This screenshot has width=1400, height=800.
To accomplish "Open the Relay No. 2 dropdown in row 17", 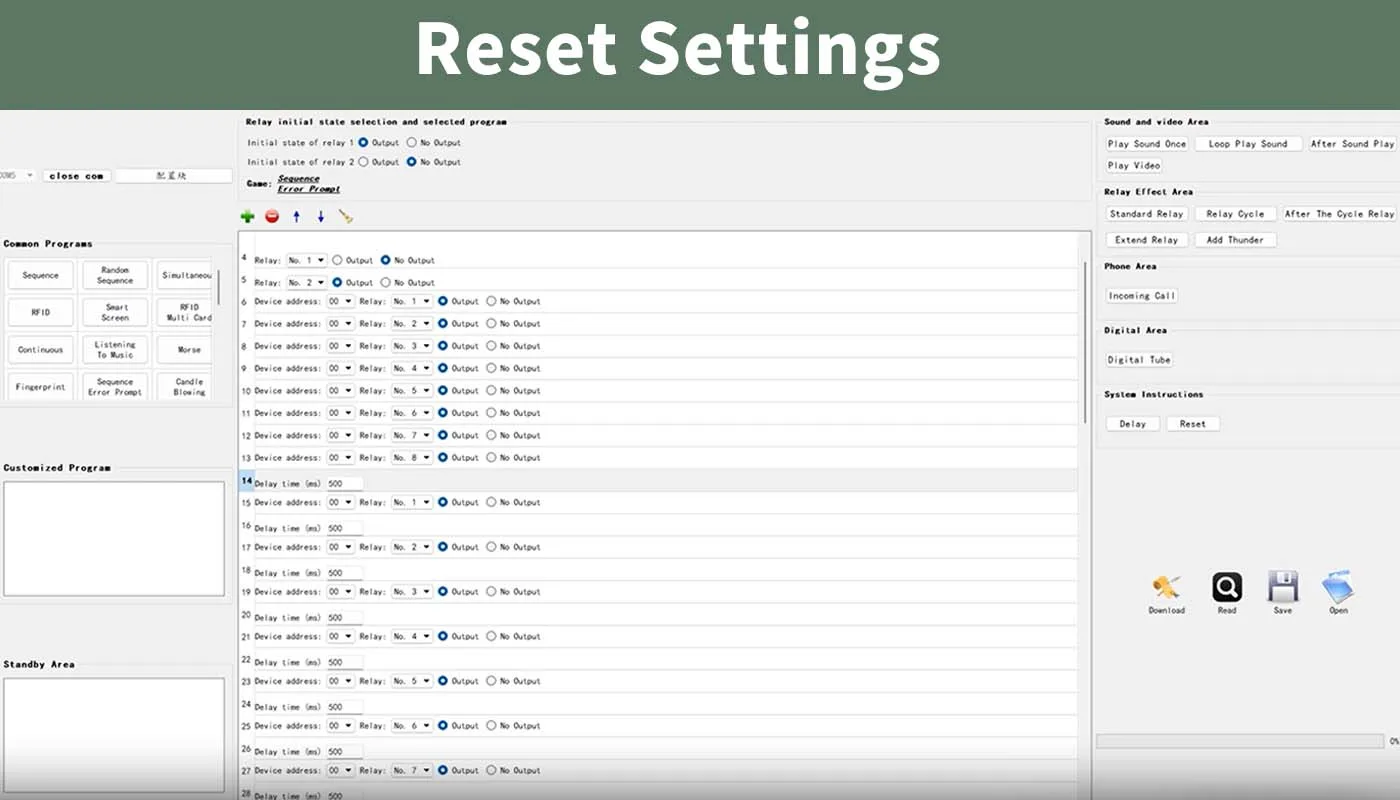I will point(412,547).
